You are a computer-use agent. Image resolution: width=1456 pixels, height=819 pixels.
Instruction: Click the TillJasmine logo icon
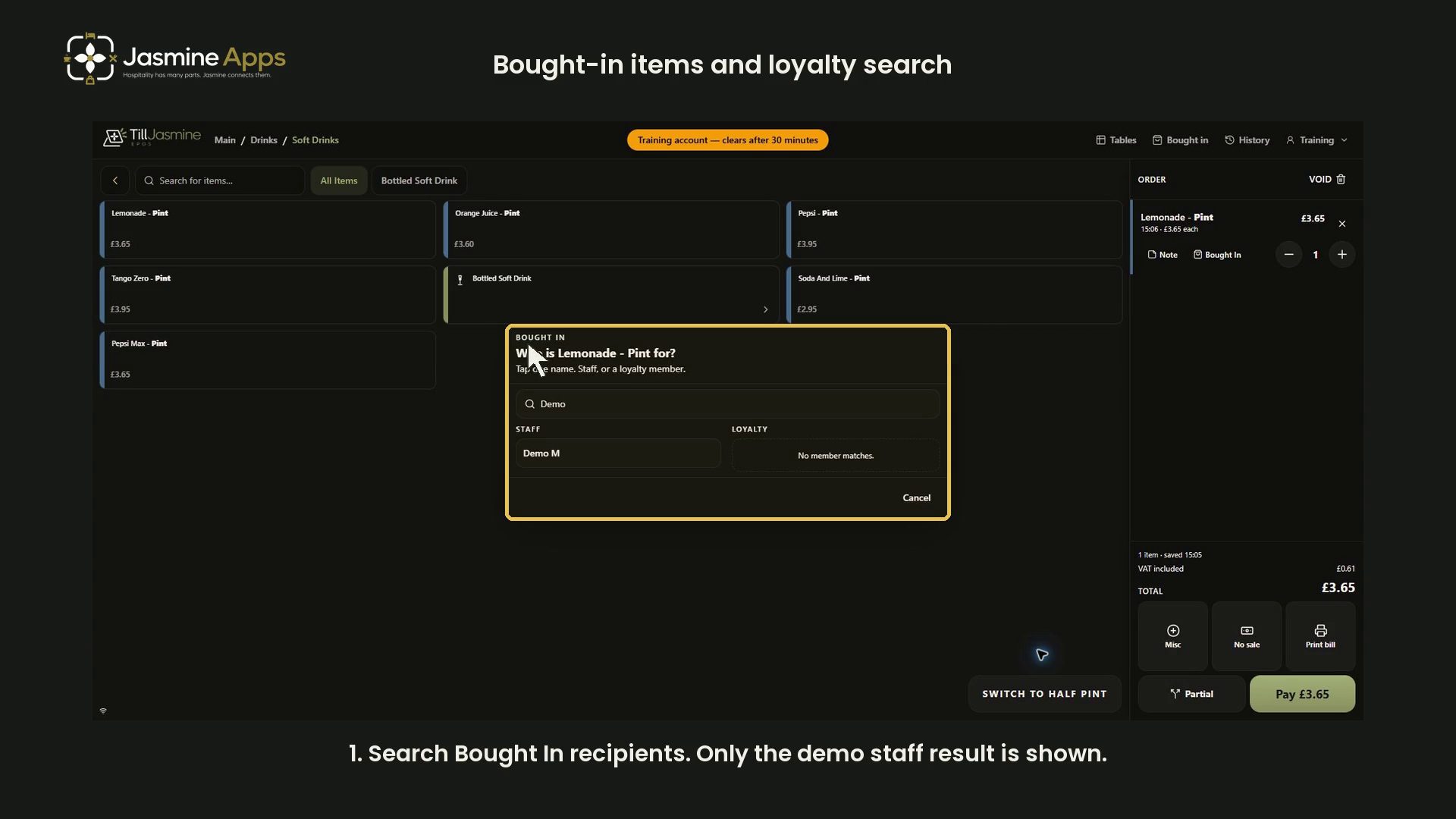115,137
